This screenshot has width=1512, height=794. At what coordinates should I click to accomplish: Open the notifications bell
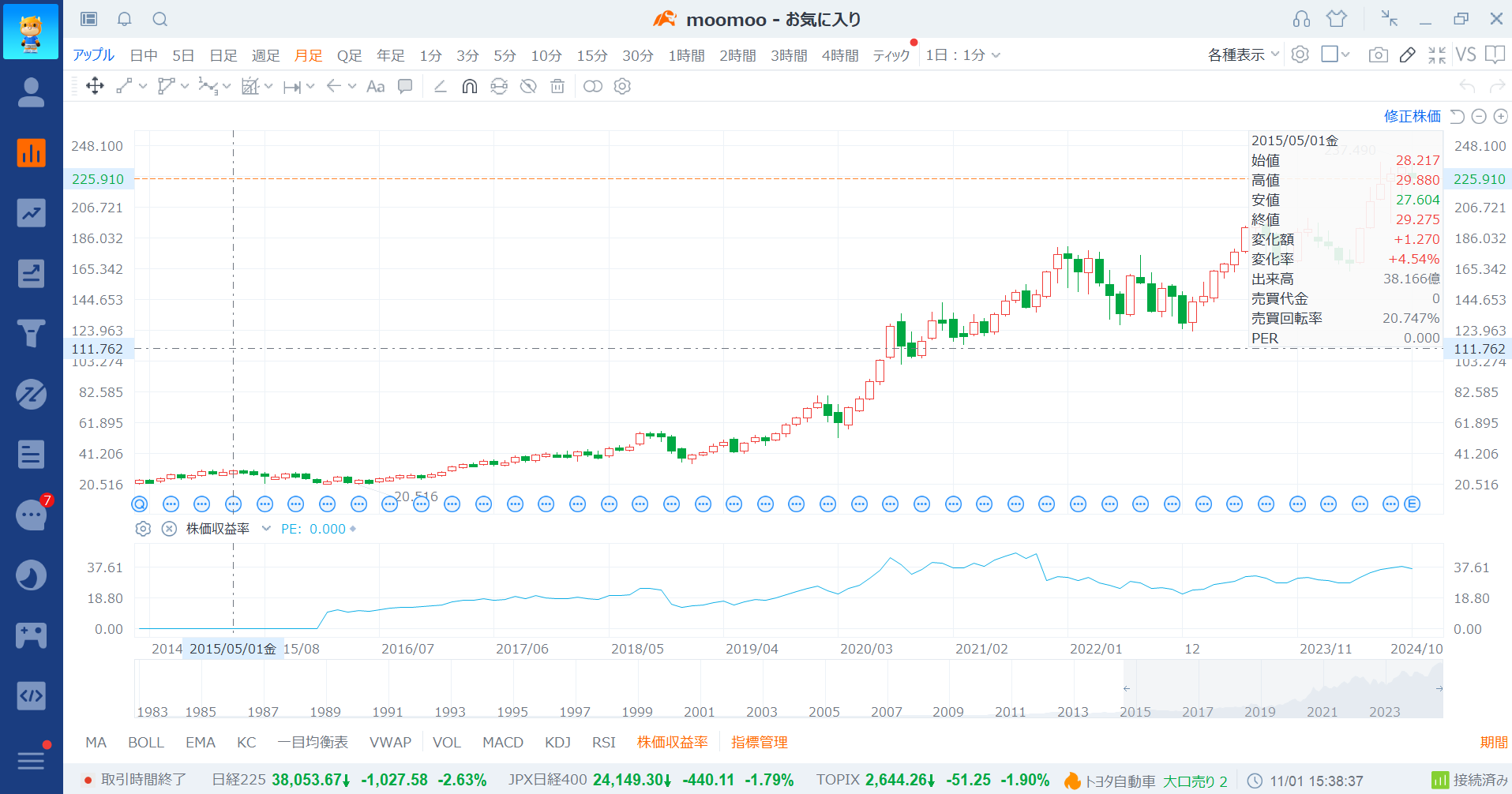coord(124,19)
